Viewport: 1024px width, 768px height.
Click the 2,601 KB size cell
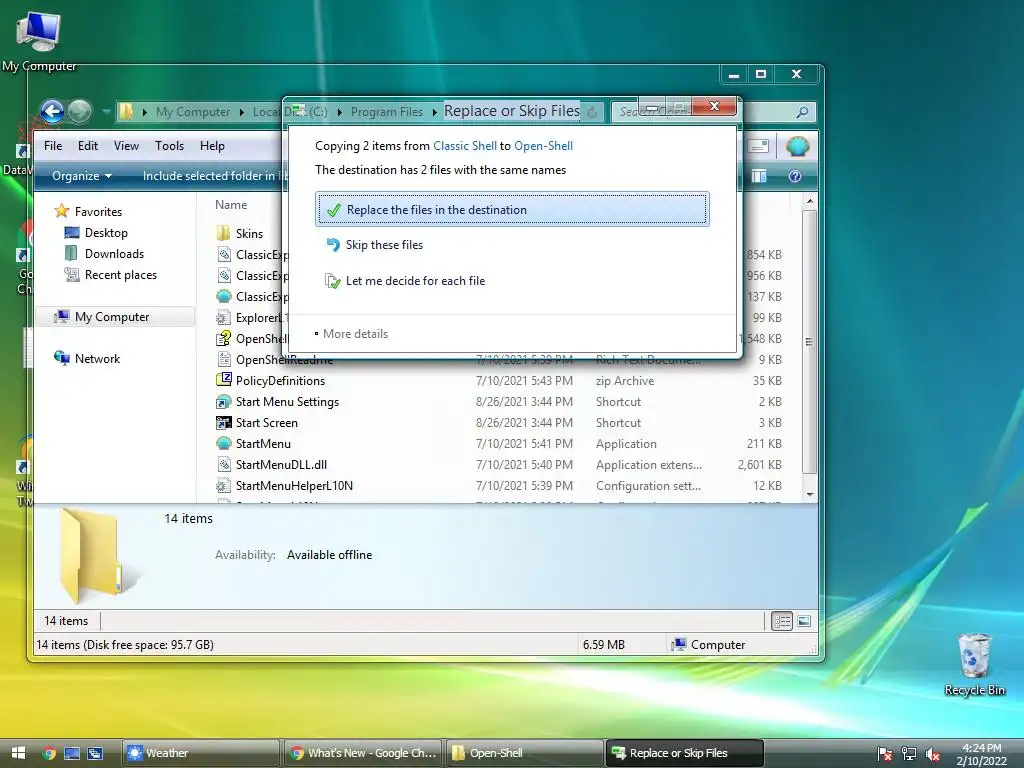760,465
